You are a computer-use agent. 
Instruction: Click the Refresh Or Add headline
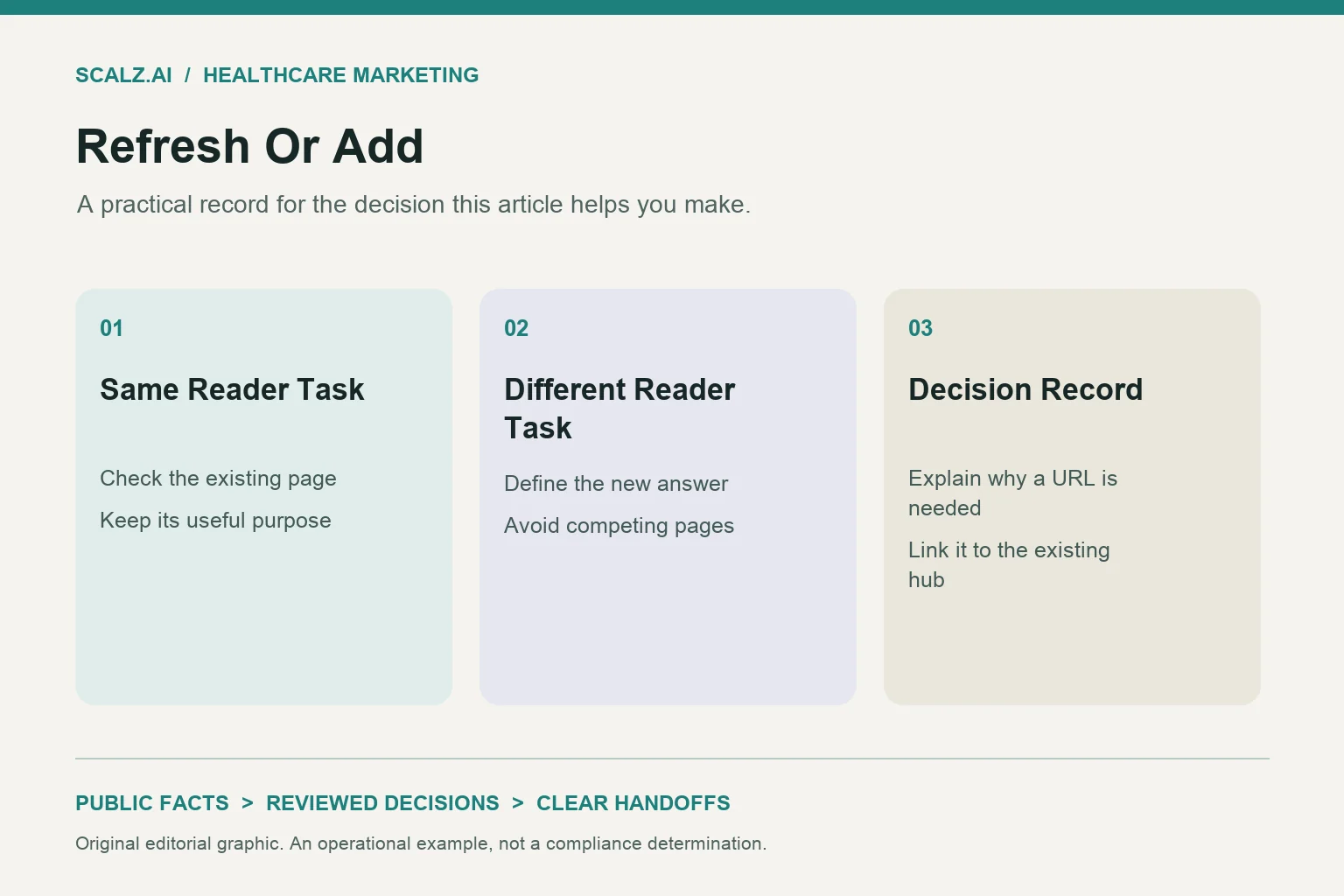[250, 146]
